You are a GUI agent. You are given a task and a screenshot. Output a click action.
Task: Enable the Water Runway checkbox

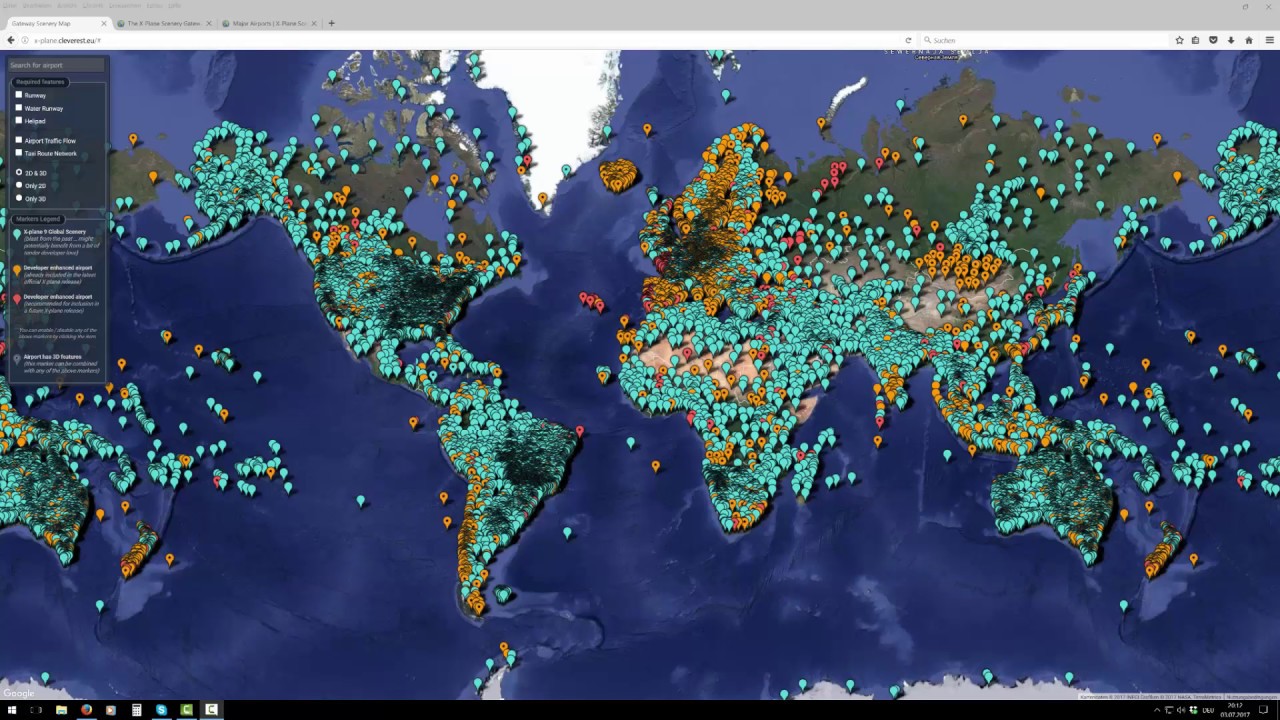[18, 108]
